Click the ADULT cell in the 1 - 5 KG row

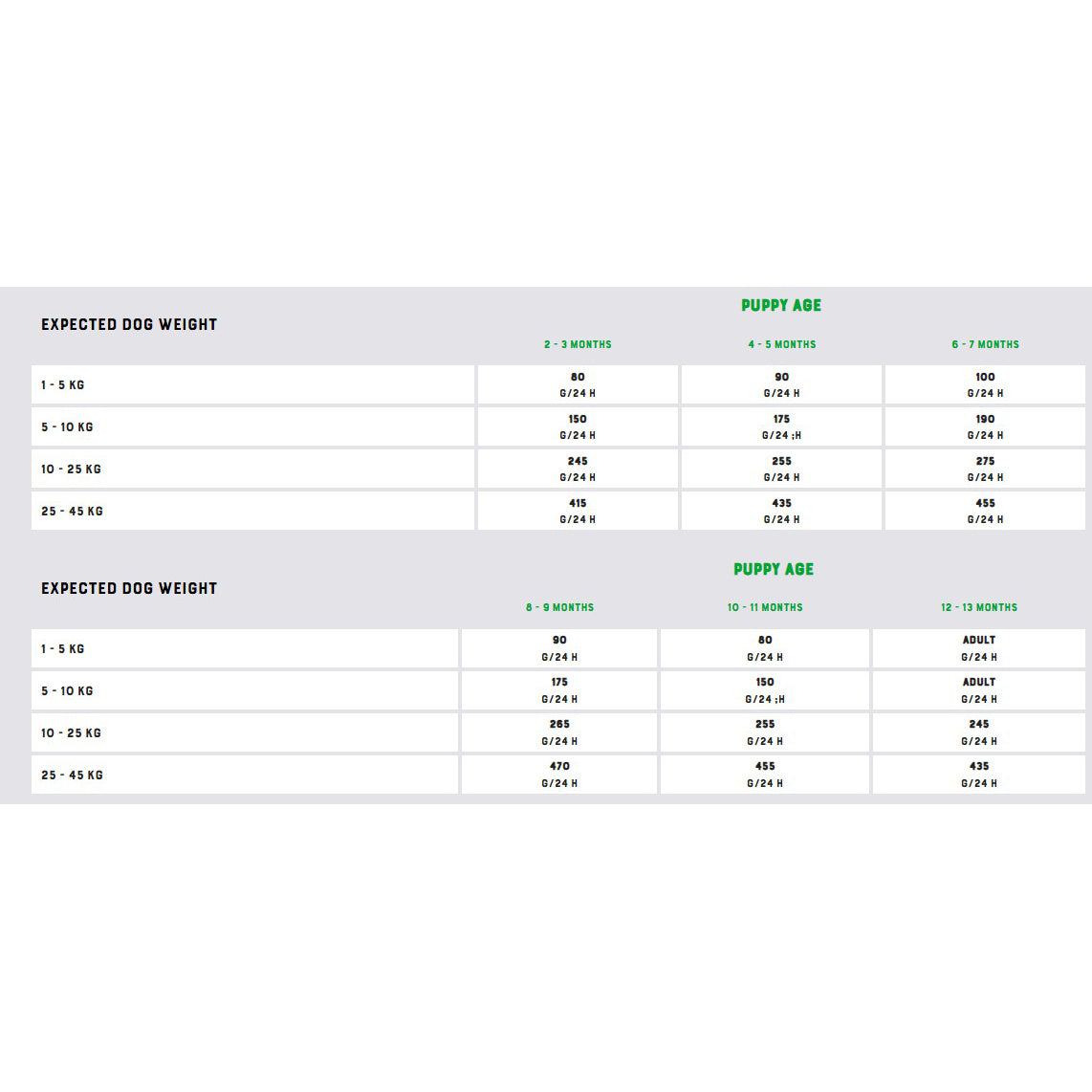coord(979,648)
